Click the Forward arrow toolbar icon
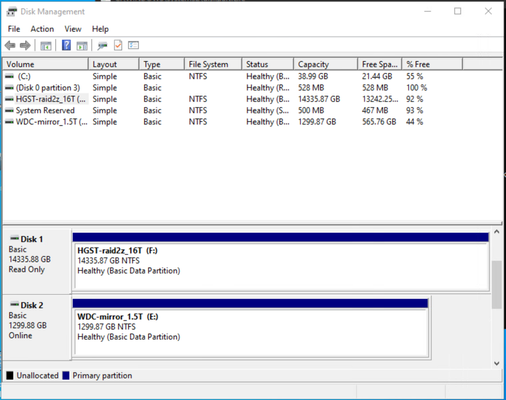 pyautogui.click(x=25, y=45)
